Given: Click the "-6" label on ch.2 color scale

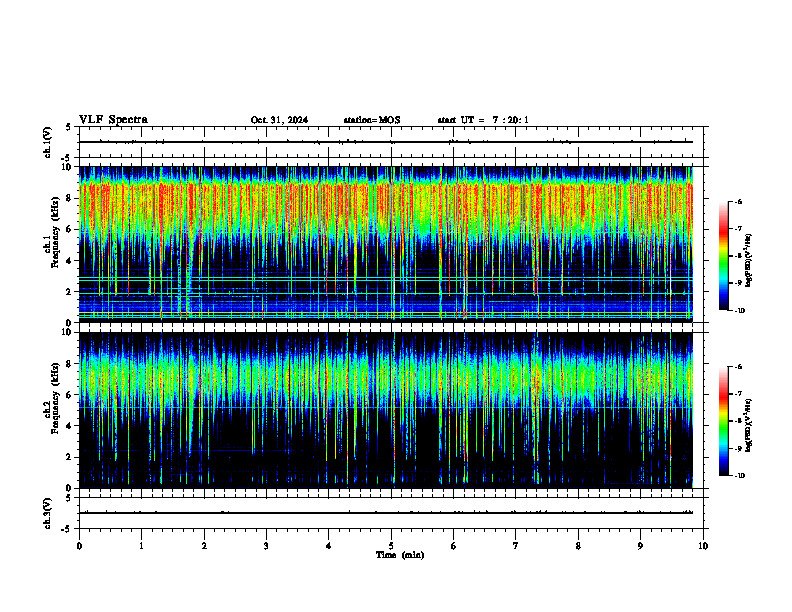Looking at the screenshot, I should [x=738, y=367].
